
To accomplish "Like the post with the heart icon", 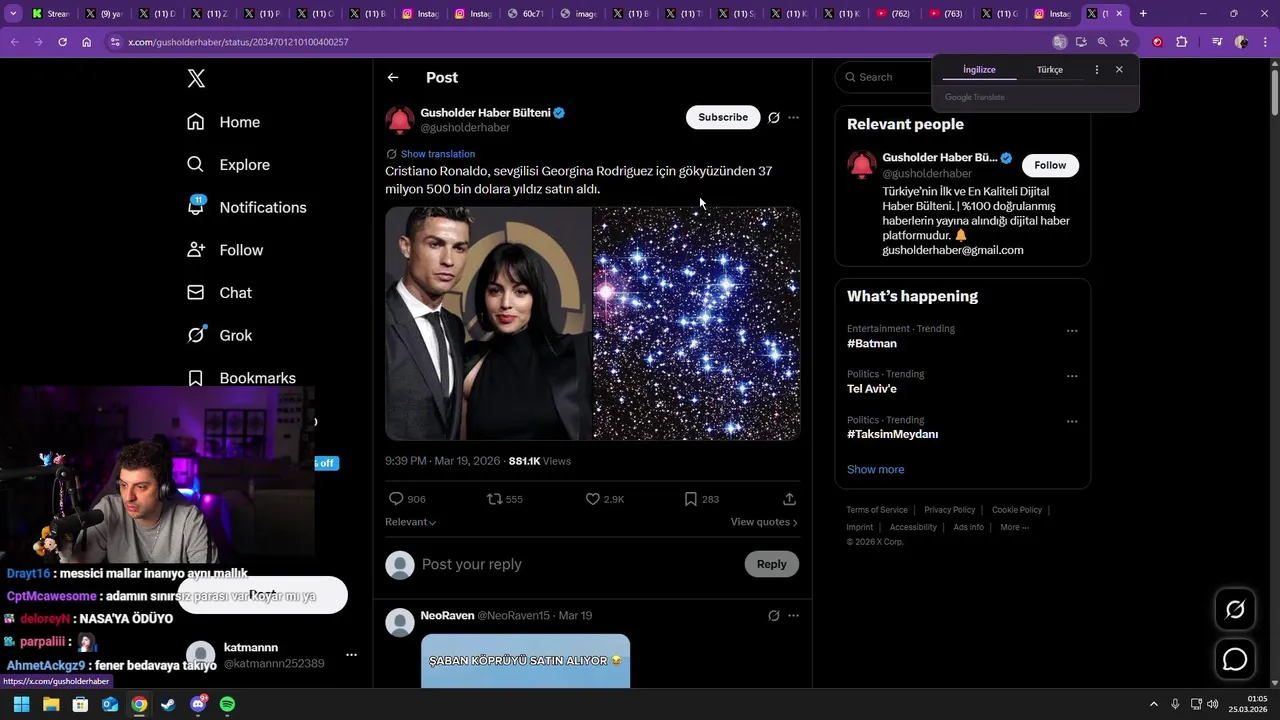I will tap(593, 499).
